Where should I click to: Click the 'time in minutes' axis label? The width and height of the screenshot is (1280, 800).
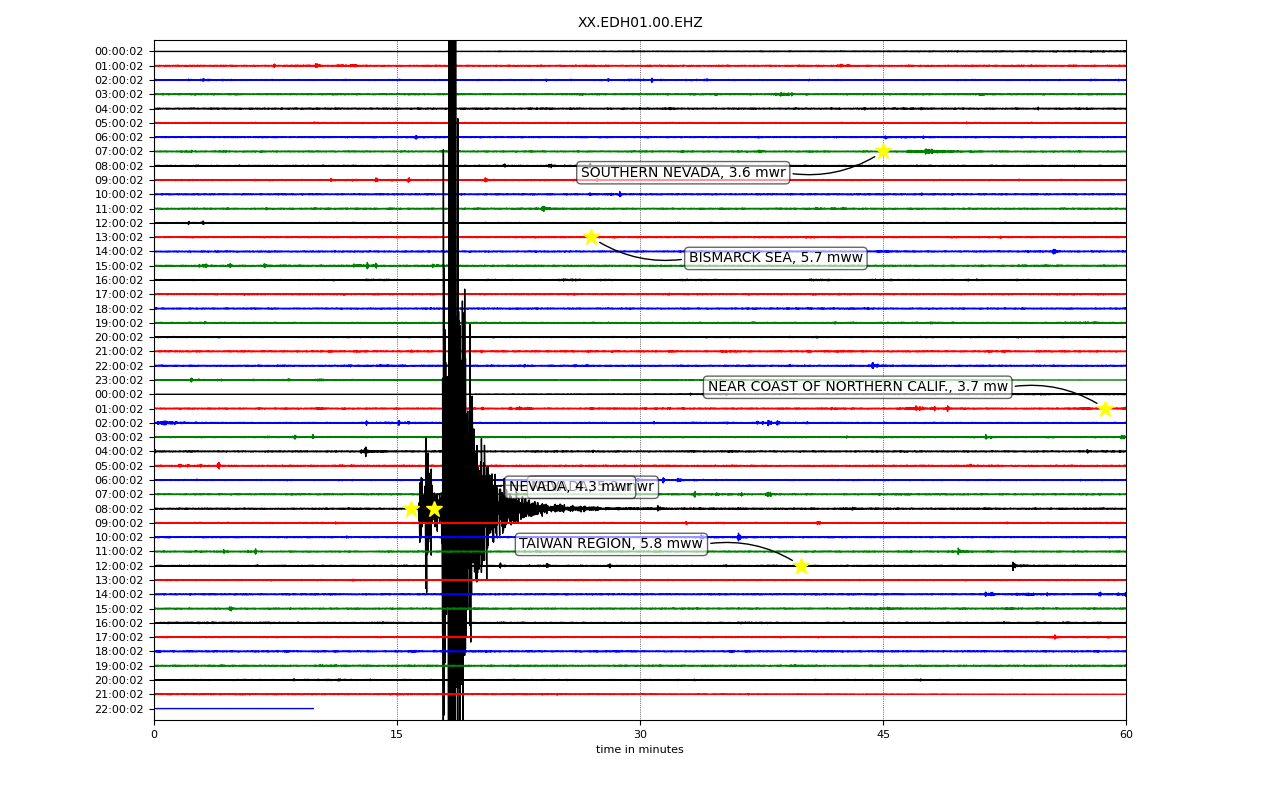click(640, 750)
